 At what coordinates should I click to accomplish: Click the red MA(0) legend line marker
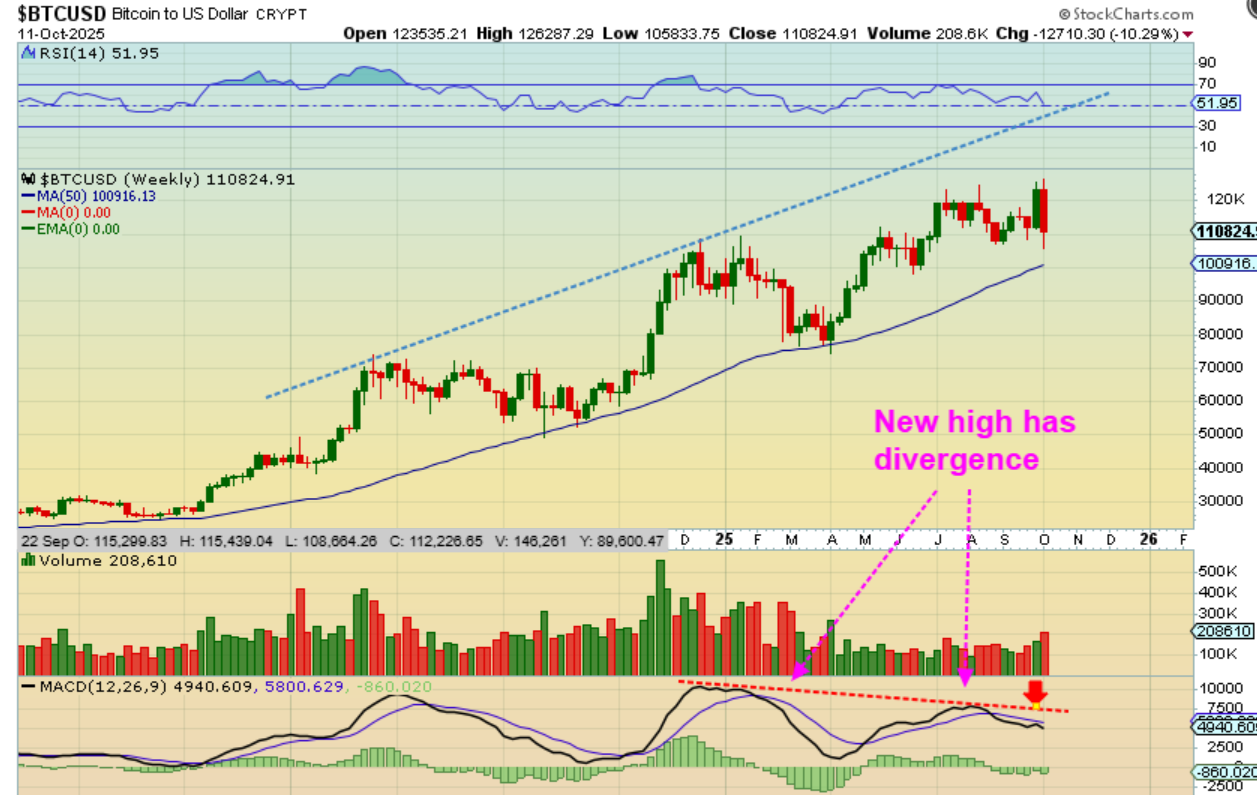pos(28,212)
